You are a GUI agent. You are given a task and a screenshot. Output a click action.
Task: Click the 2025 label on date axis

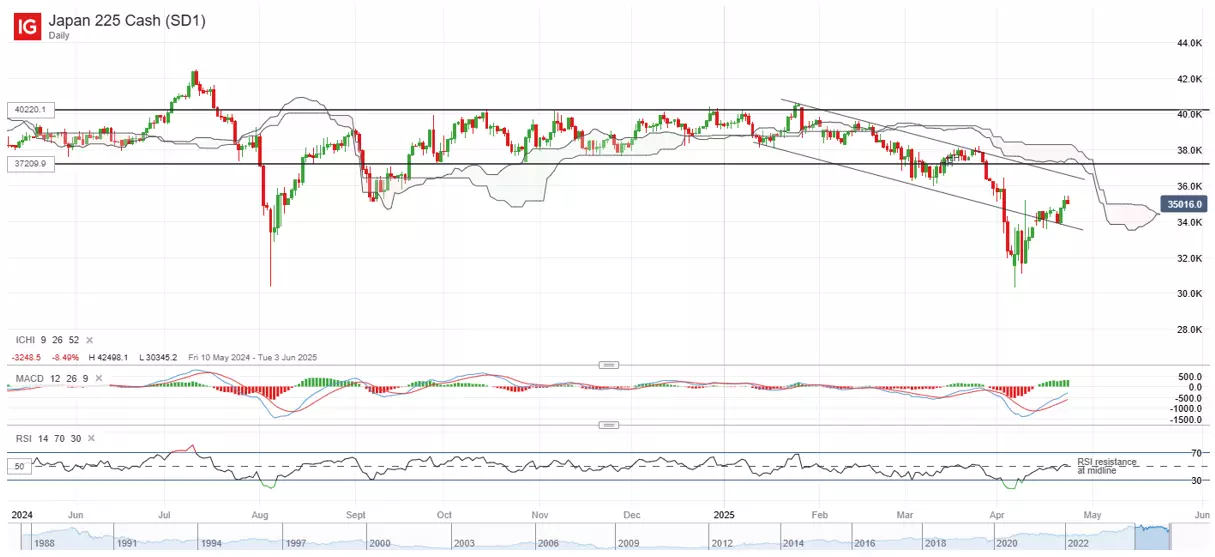pyautogui.click(x=724, y=514)
